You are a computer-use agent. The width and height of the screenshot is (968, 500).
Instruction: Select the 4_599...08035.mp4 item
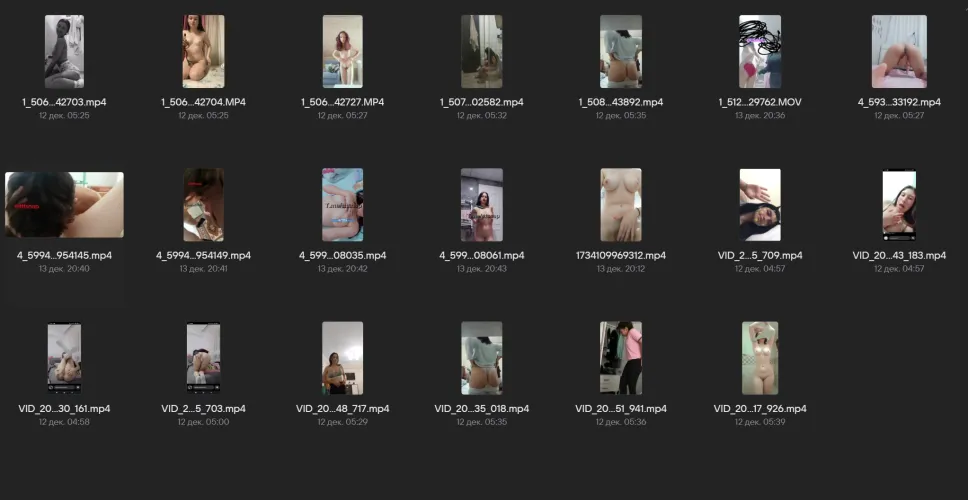pos(342,205)
